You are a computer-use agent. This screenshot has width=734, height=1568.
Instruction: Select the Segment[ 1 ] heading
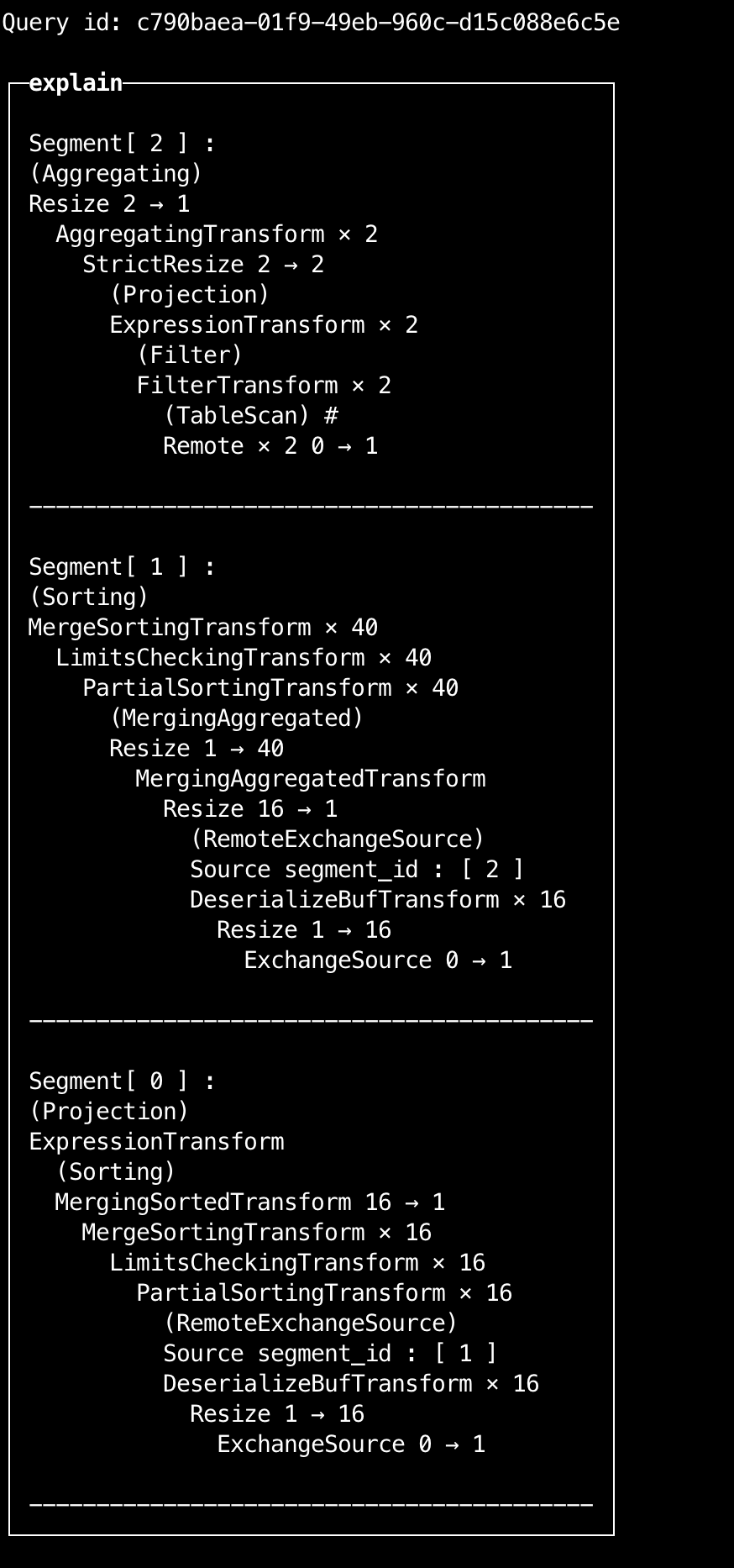[122, 567]
